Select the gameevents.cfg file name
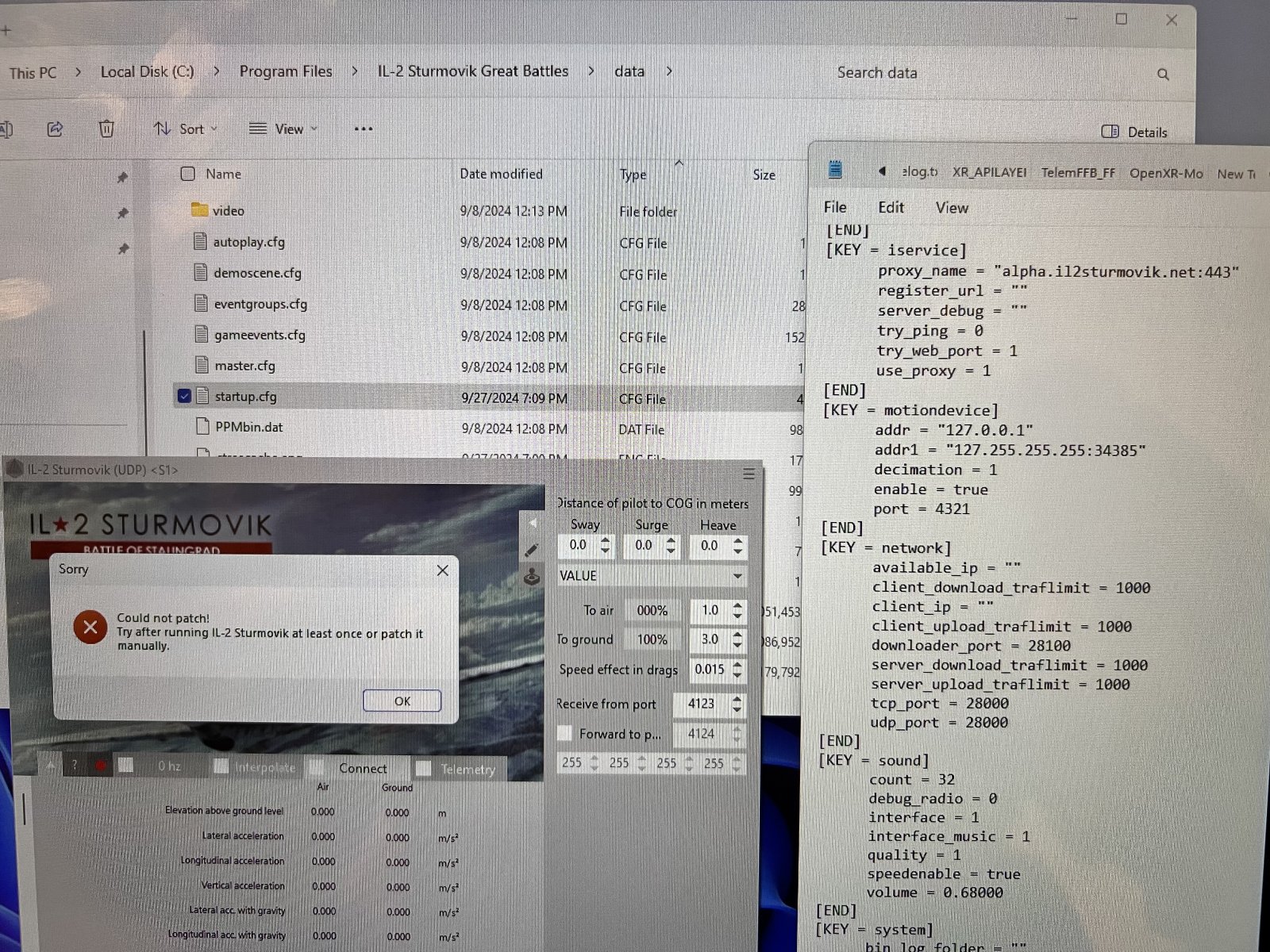 [260, 335]
